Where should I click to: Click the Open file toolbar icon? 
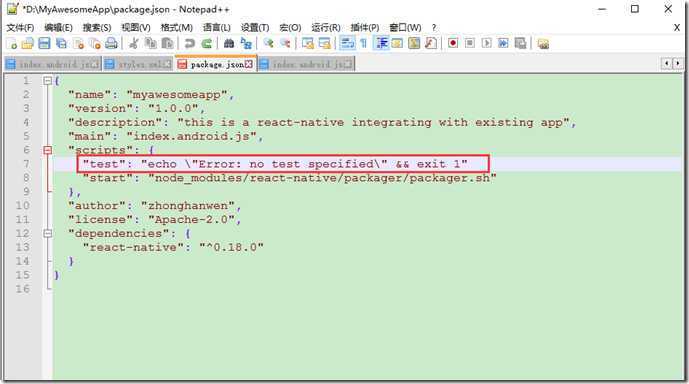click(x=28, y=43)
